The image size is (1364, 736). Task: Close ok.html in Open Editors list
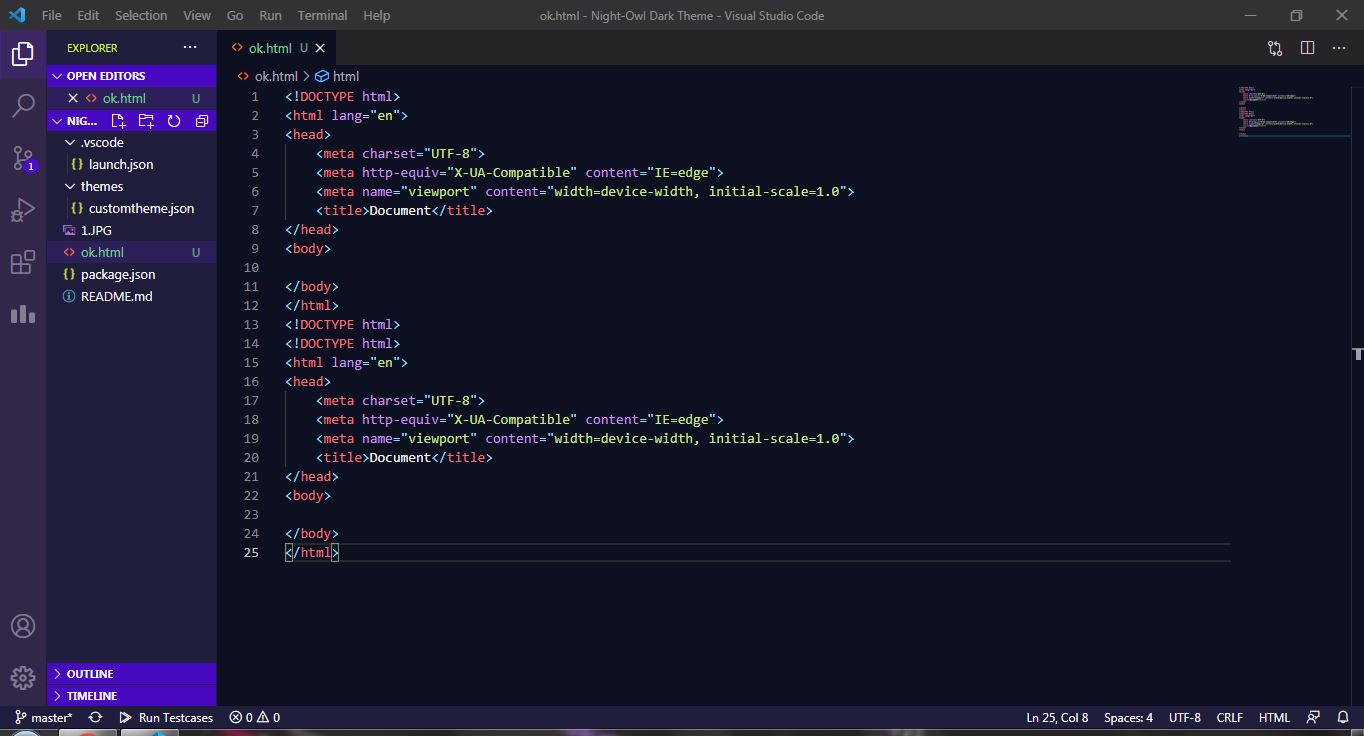click(x=72, y=98)
